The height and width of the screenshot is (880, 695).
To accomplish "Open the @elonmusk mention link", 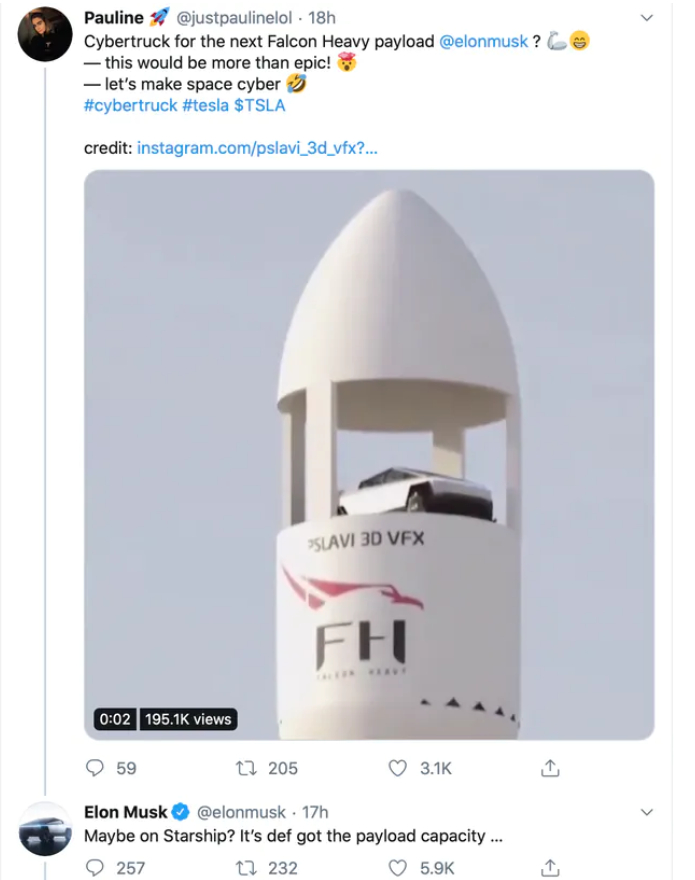I will pos(483,41).
